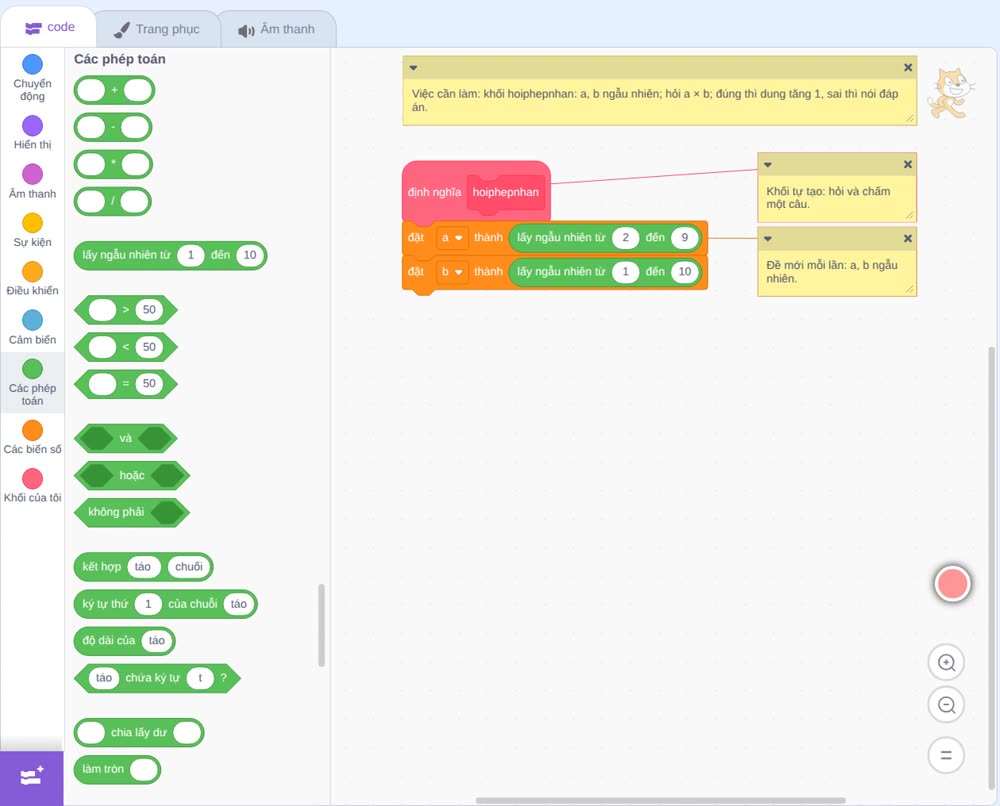This screenshot has width=1000, height=806.
Task: Switch to the code tab
Action: tap(49, 27)
